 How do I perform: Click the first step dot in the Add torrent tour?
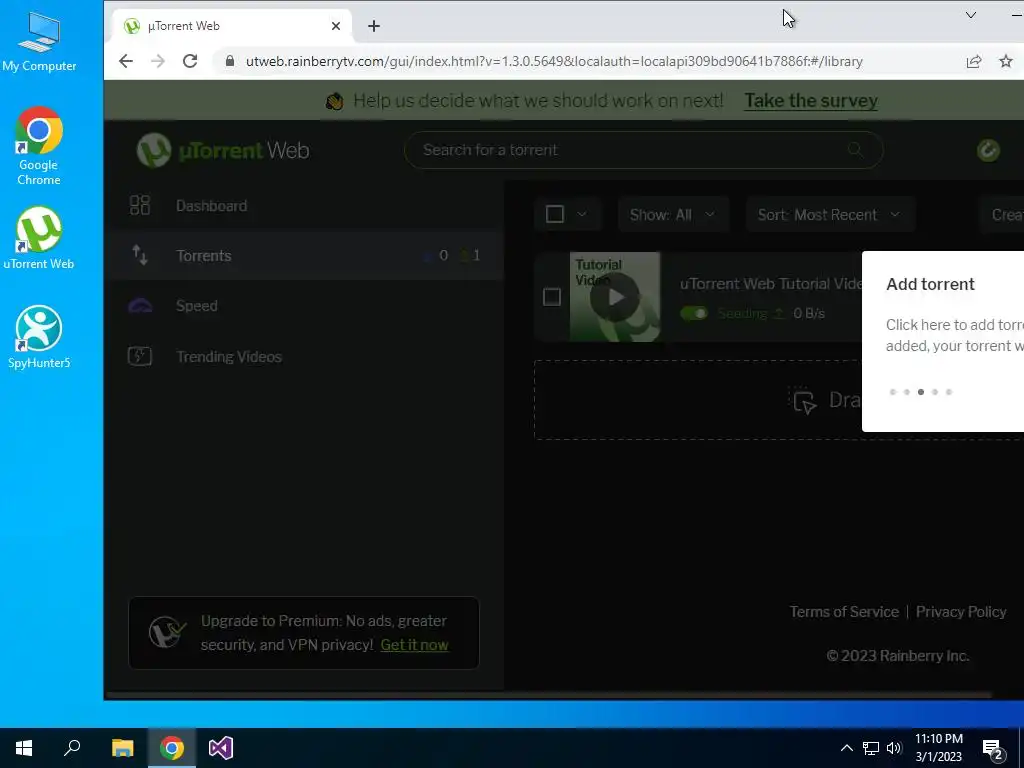click(x=893, y=392)
